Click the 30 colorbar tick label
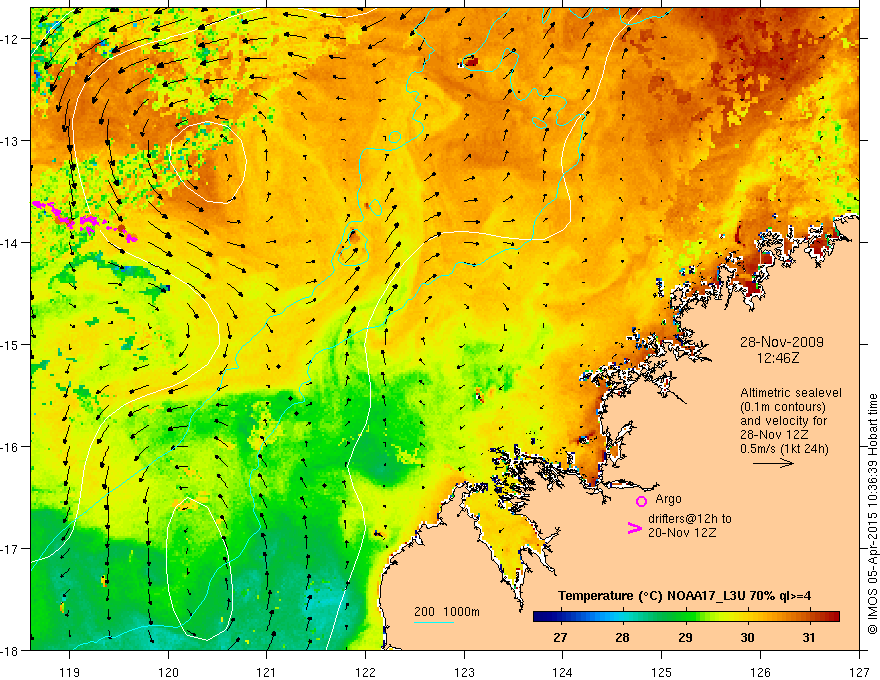The height and width of the screenshot is (680, 880). point(747,637)
